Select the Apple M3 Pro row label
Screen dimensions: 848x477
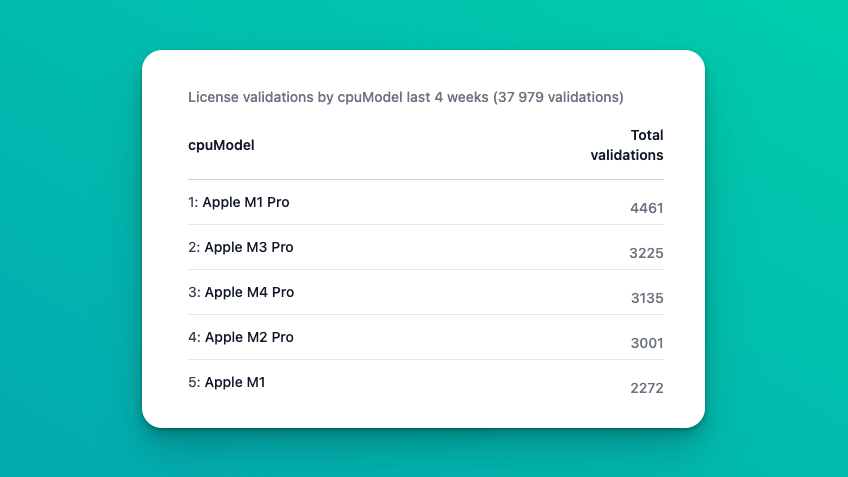pos(249,247)
